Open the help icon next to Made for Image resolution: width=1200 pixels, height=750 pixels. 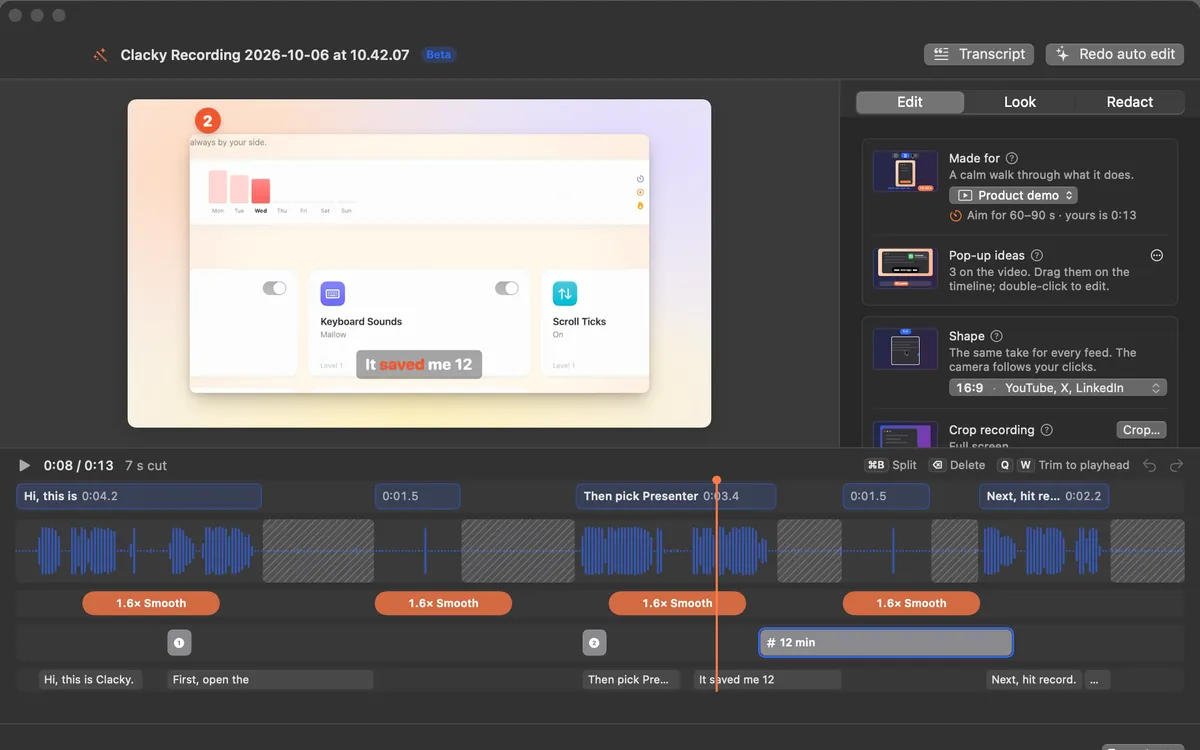coord(1012,158)
